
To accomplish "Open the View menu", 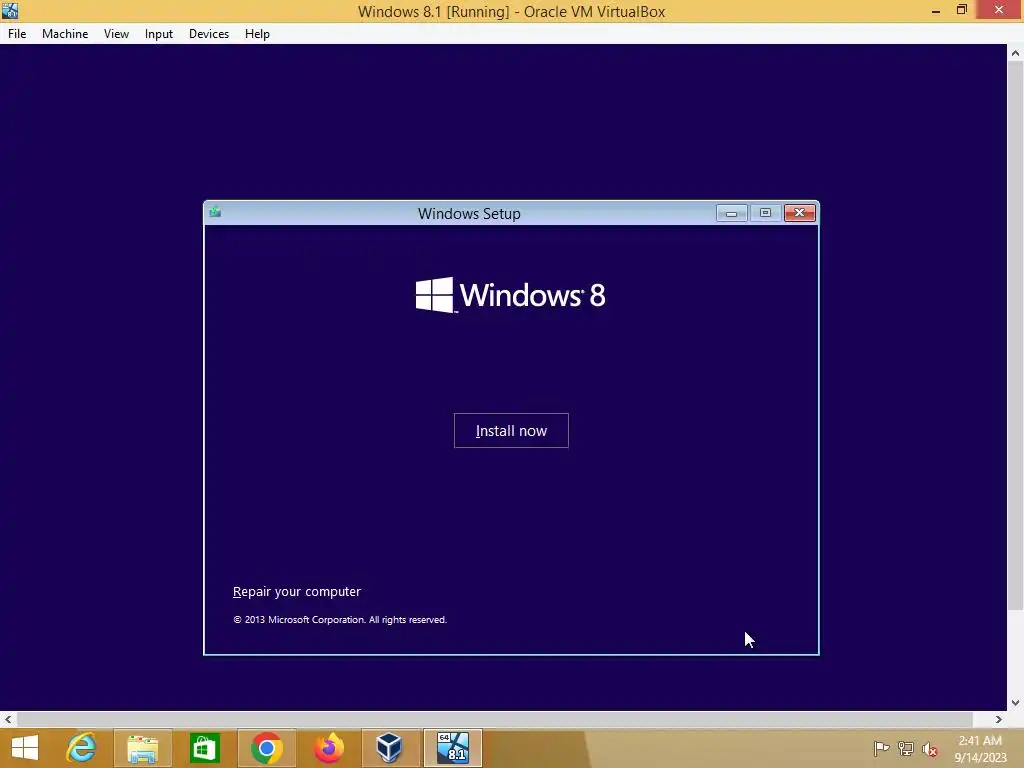I will click(x=116, y=34).
